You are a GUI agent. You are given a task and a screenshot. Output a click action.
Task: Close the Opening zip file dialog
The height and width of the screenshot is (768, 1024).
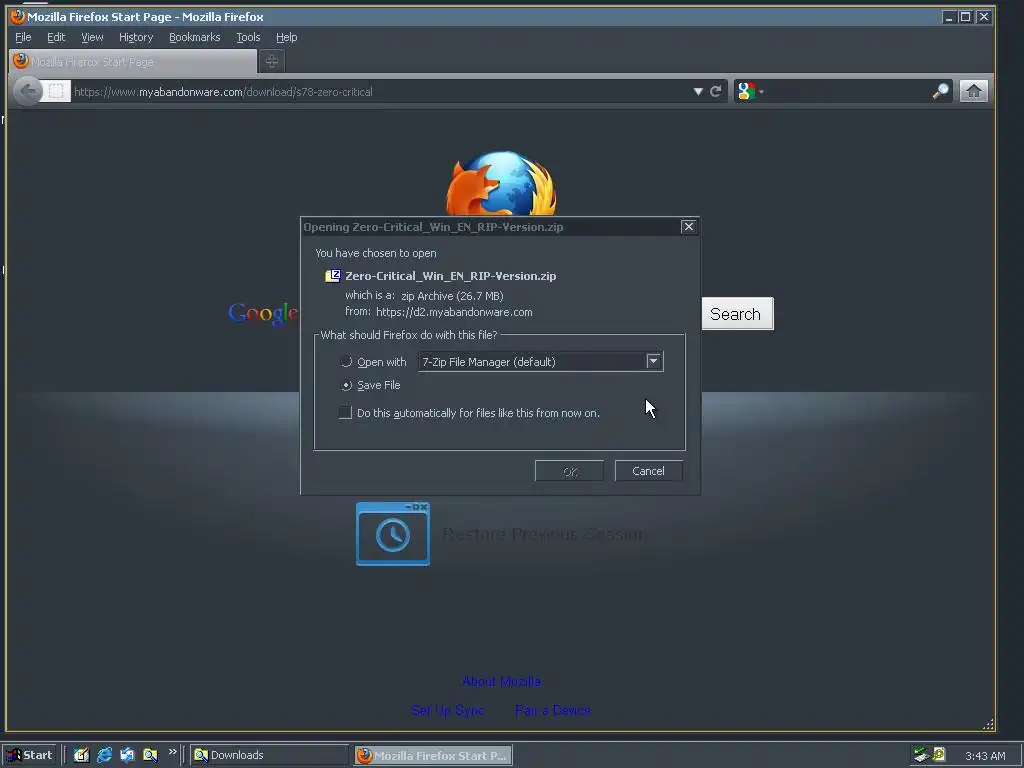688,227
